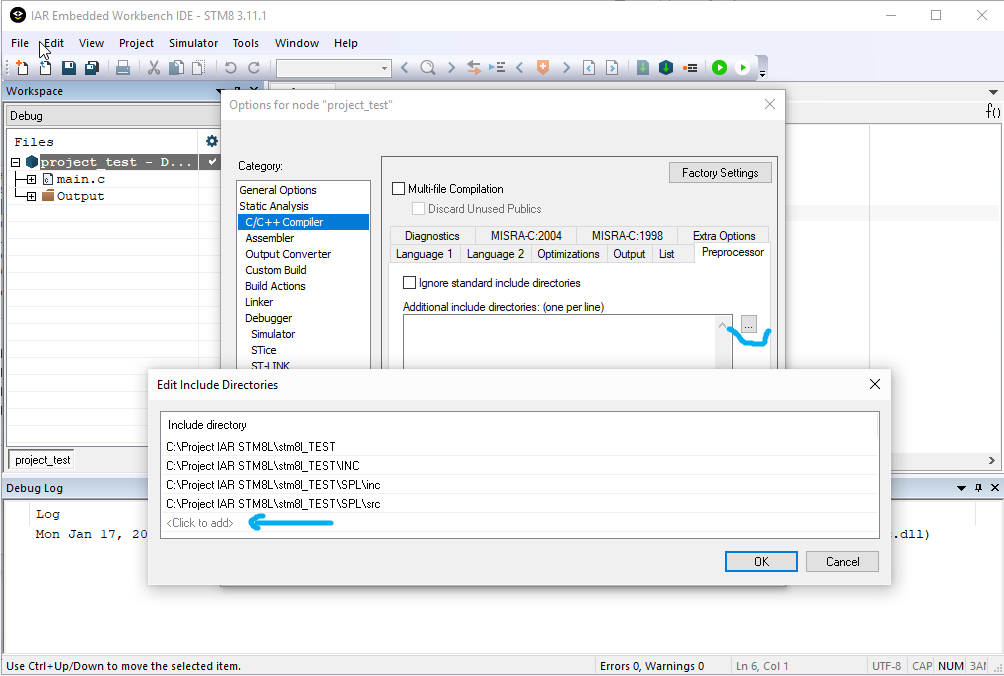Click the Find magnifier icon
Viewport: 1004px width, 676px height.
coord(428,67)
